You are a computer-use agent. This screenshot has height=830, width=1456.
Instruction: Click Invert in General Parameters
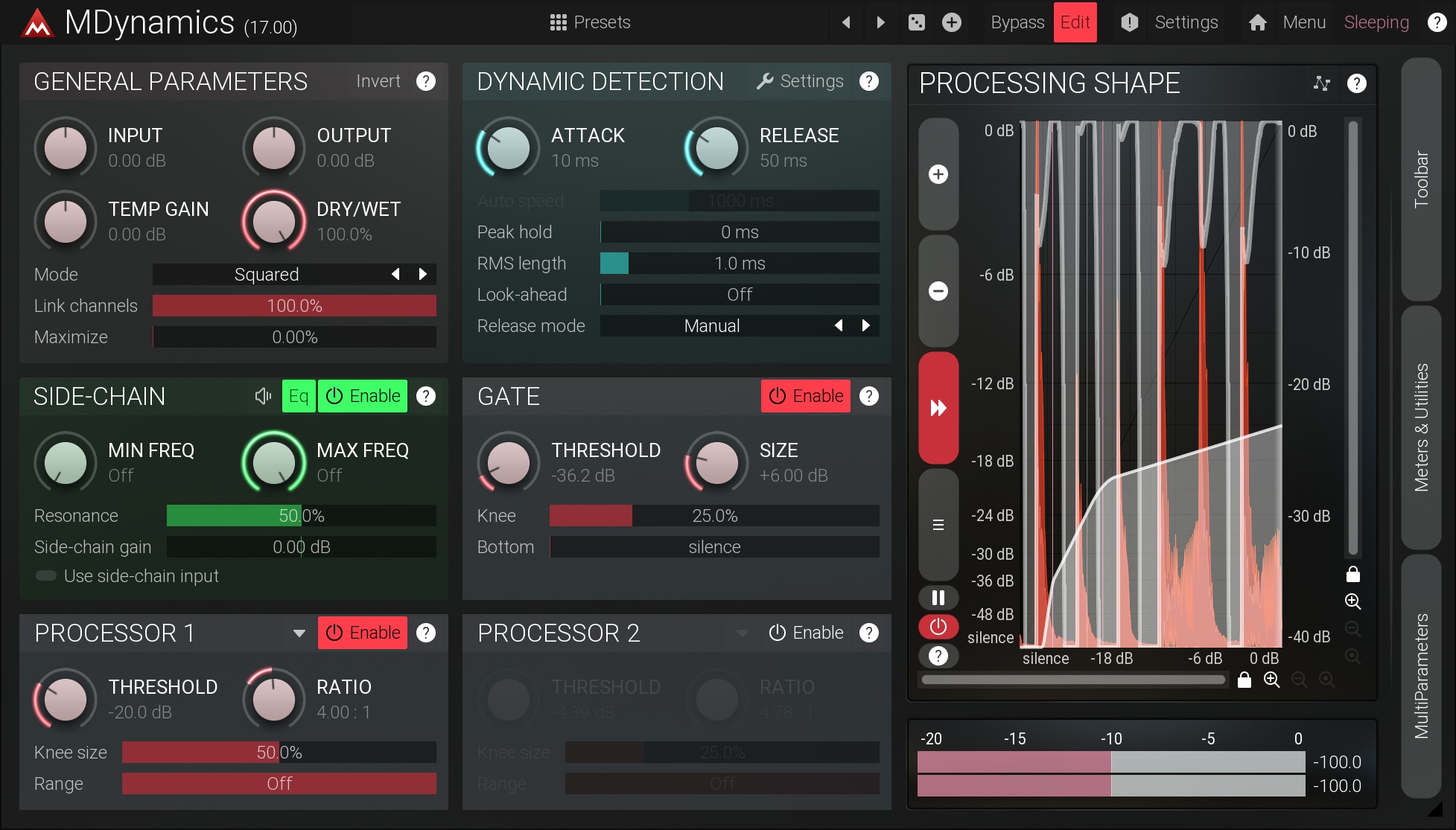378,81
